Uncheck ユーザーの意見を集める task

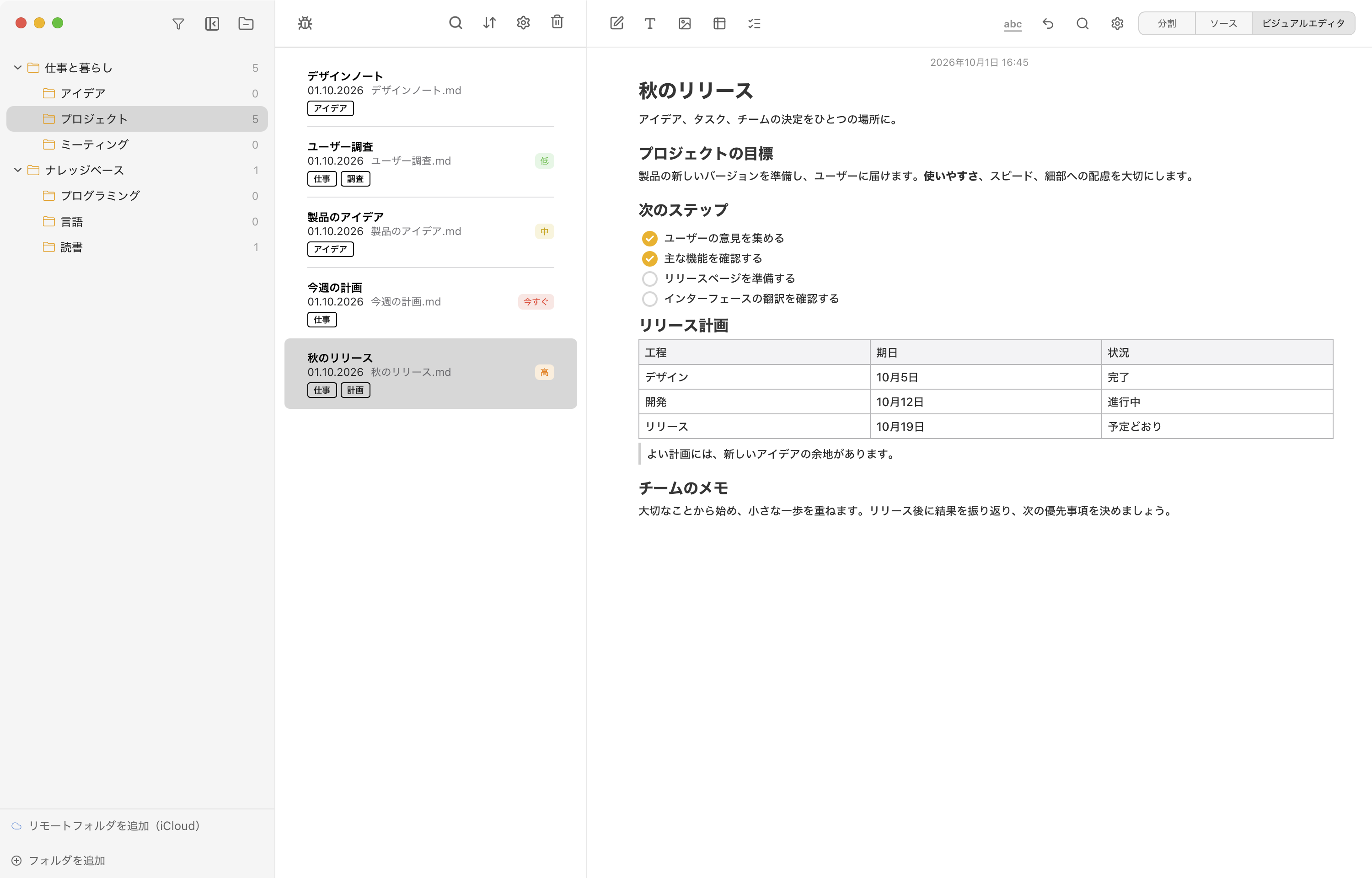(x=649, y=238)
